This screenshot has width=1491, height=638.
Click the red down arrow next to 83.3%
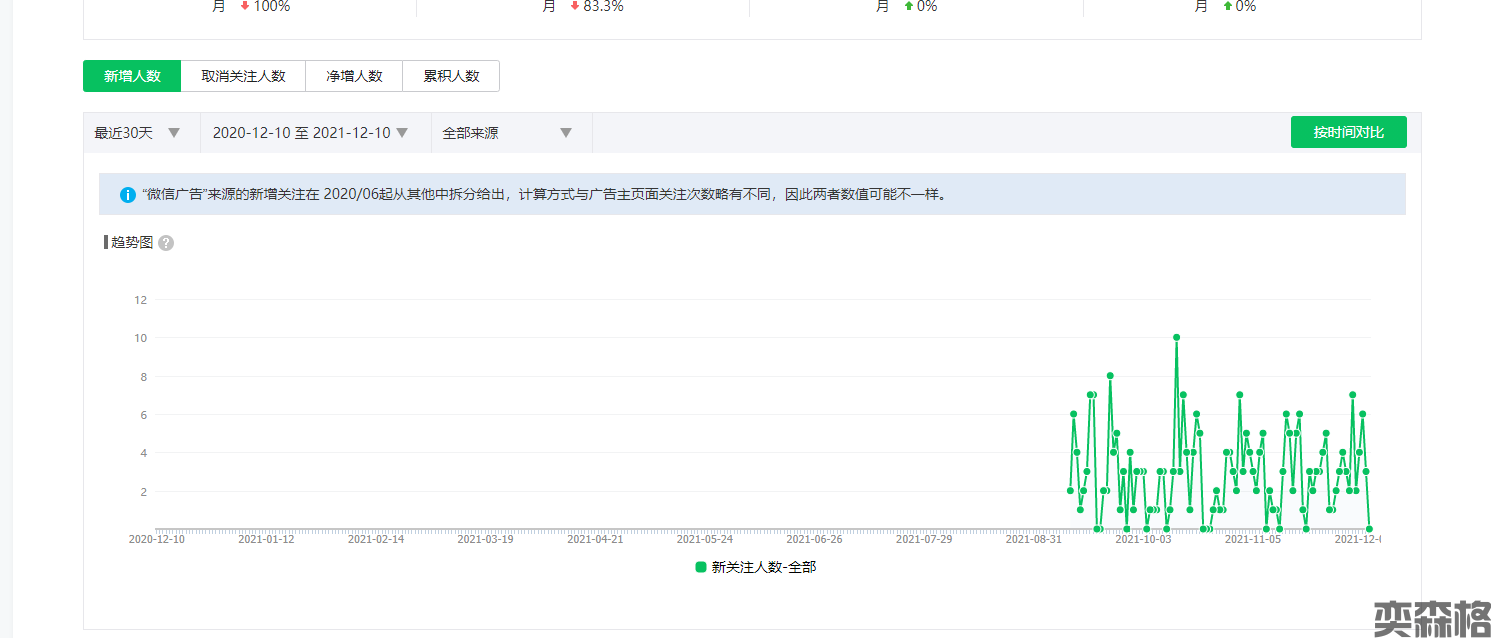575,6
